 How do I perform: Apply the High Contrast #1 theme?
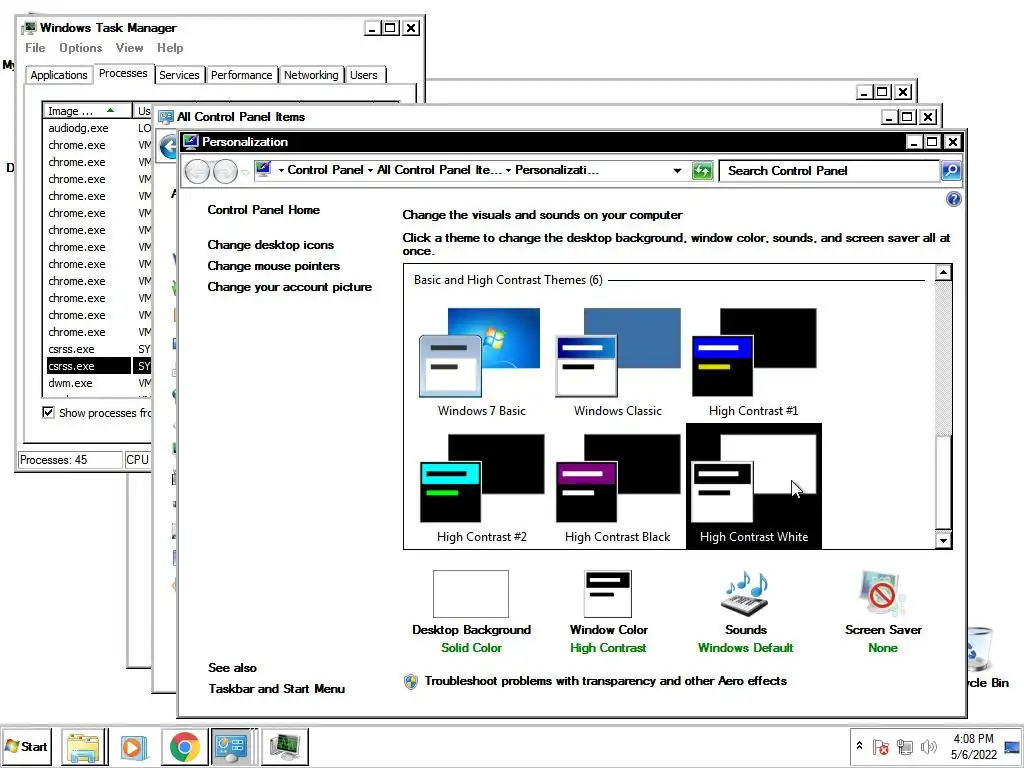tap(753, 362)
